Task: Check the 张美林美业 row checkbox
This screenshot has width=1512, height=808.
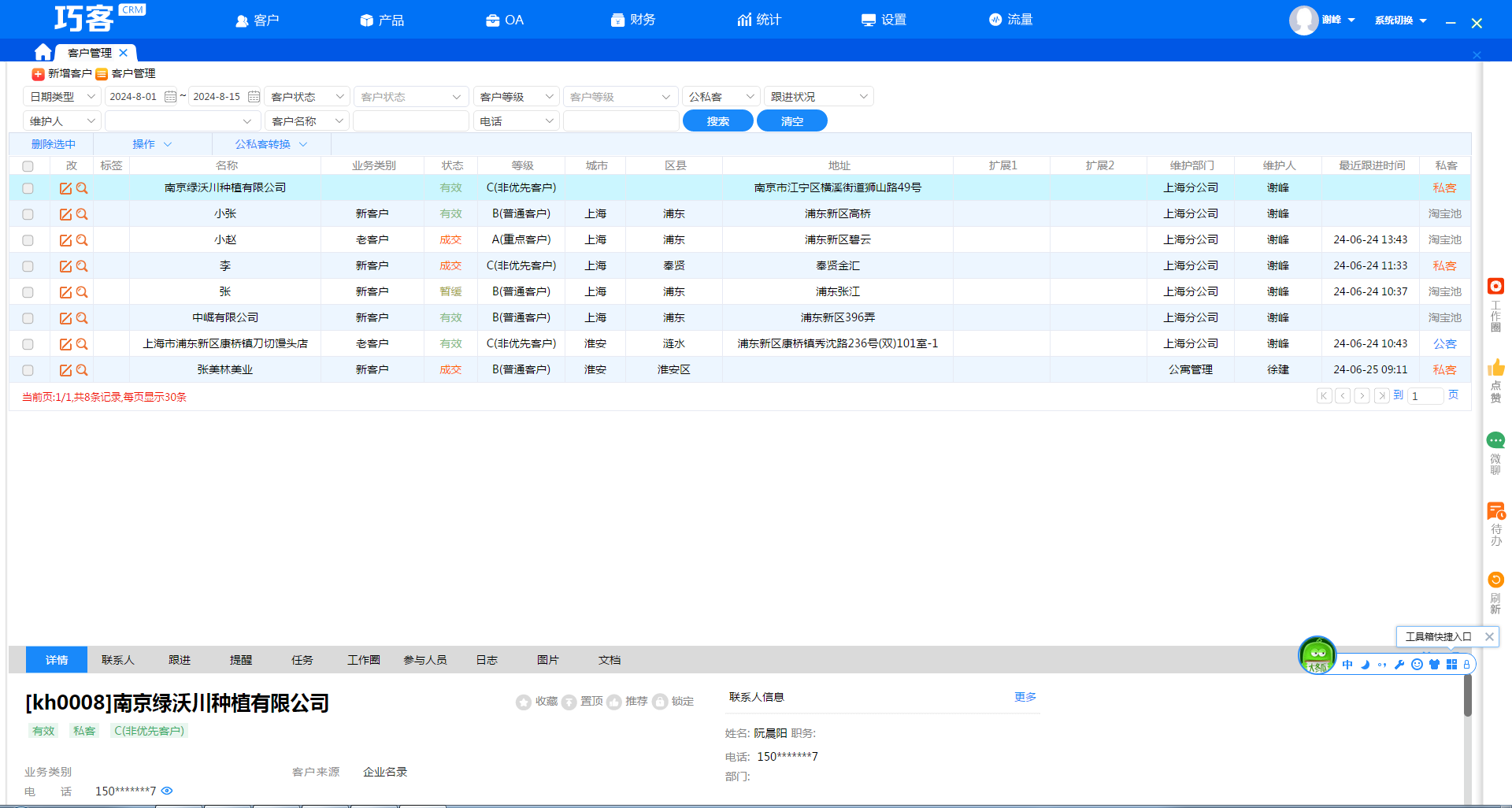Action: (28, 370)
